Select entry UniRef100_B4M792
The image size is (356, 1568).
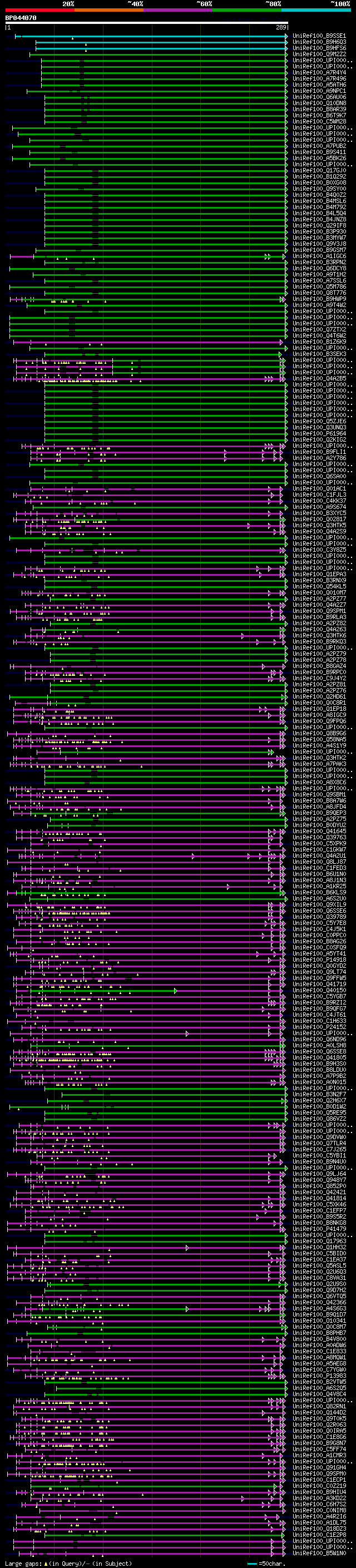[319, 207]
